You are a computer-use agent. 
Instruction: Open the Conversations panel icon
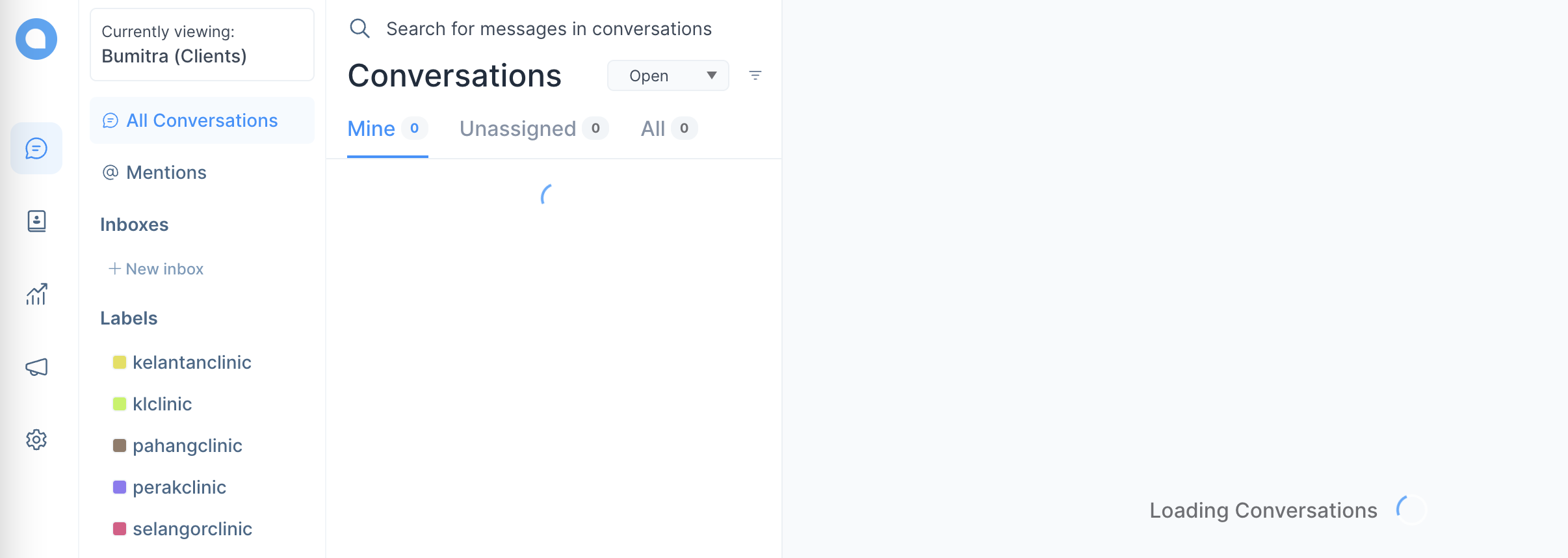(x=36, y=148)
